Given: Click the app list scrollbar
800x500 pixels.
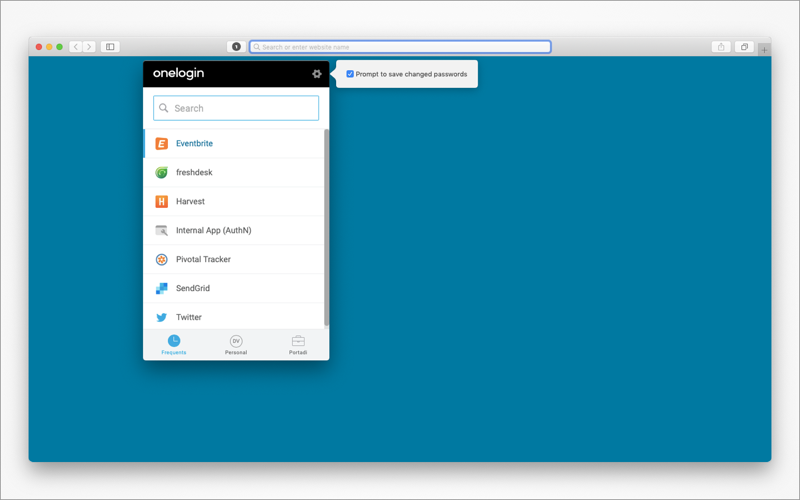Looking at the screenshot, I should (327, 228).
